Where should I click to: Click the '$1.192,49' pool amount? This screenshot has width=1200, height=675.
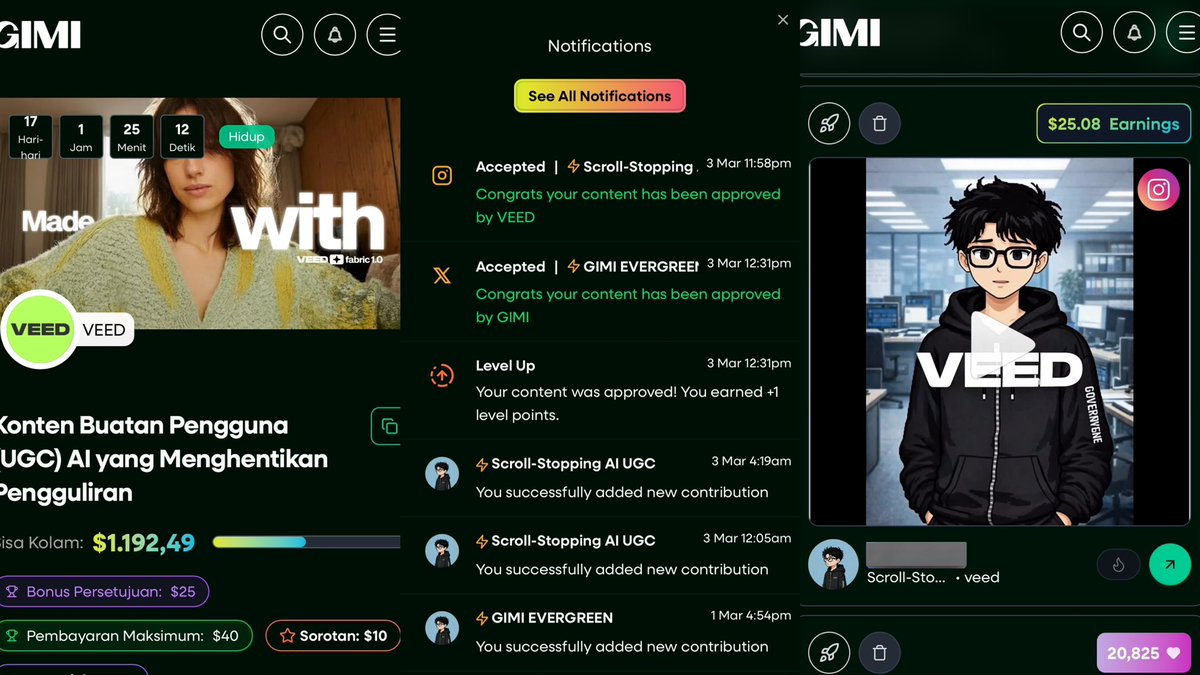pyautogui.click(x=144, y=542)
